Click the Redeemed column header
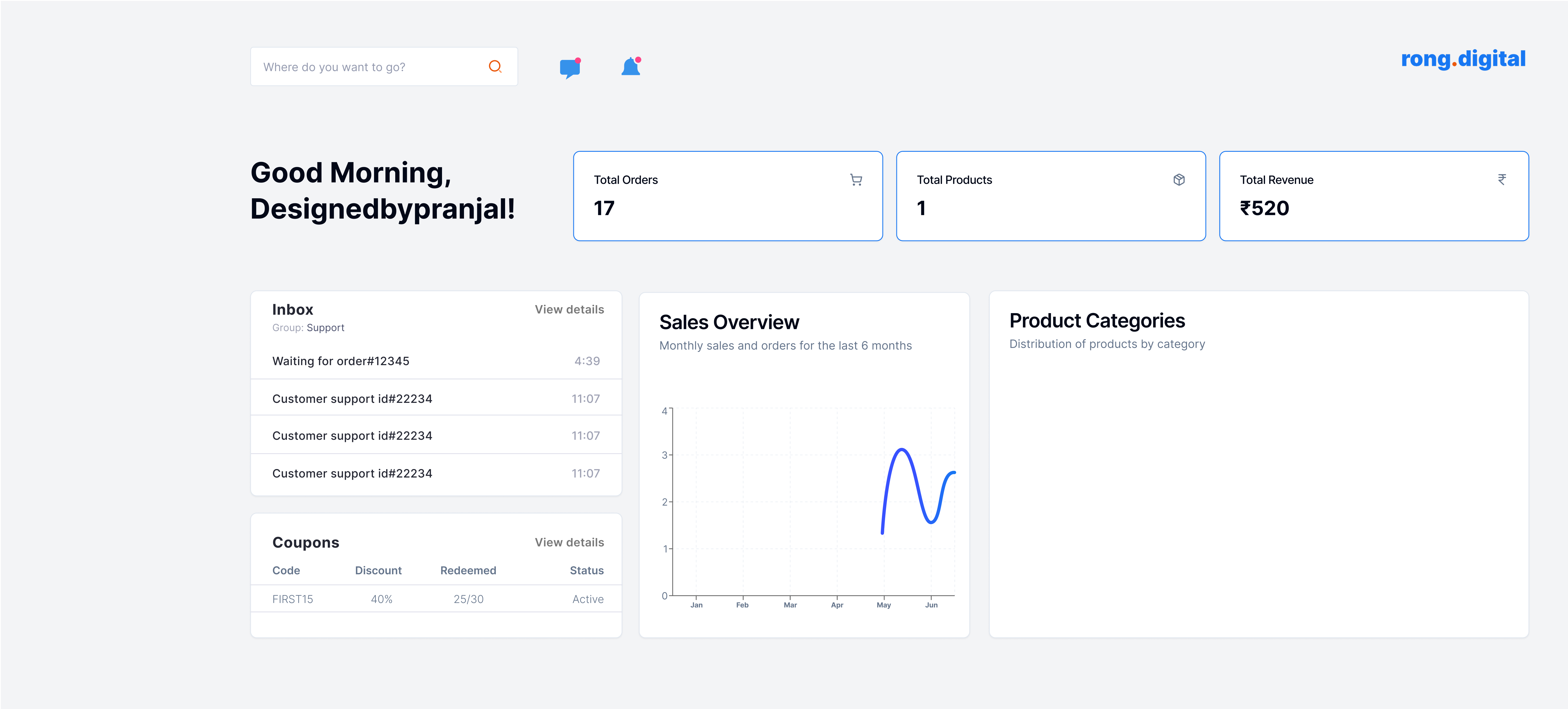Screen dimensions: 1568x709 tap(468, 570)
